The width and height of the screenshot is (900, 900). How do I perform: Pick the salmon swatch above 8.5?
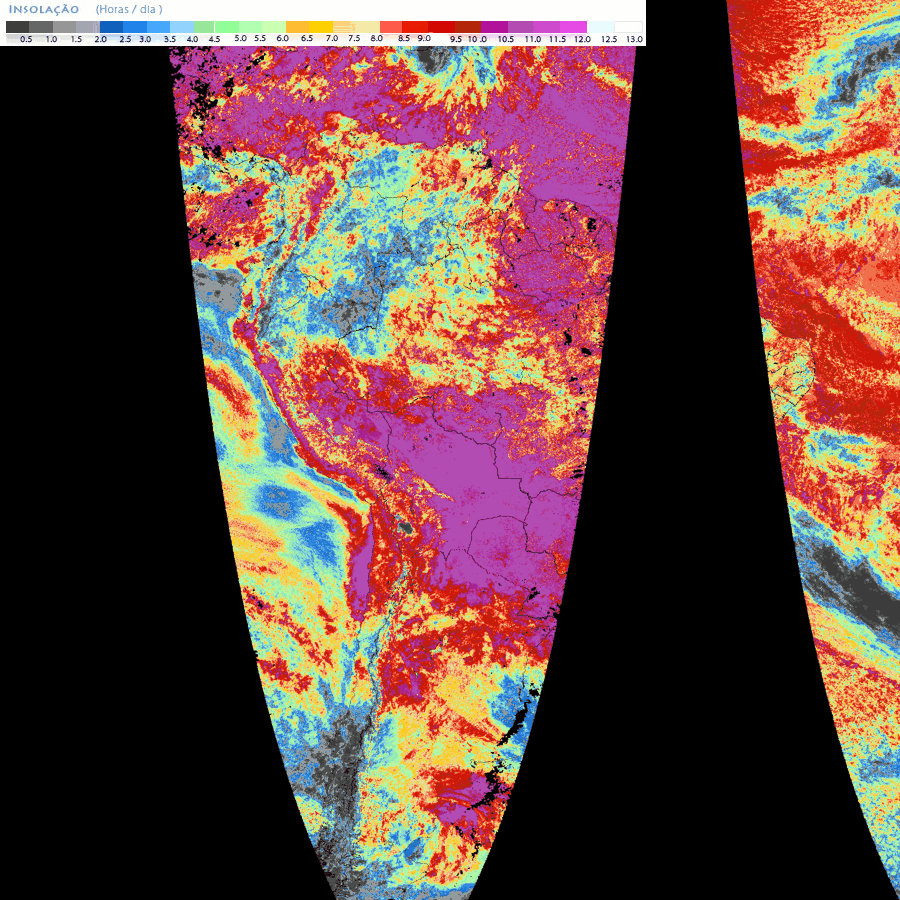pyautogui.click(x=391, y=27)
